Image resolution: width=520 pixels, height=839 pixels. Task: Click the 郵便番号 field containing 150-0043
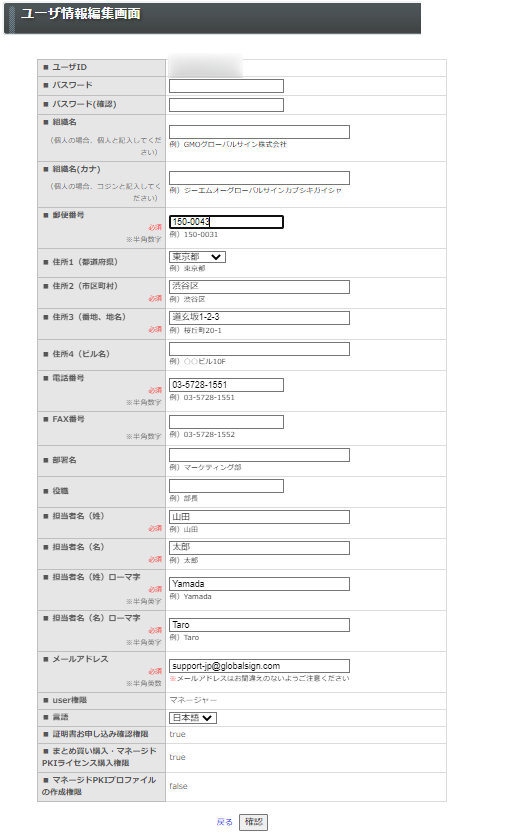(x=226, y=222)
